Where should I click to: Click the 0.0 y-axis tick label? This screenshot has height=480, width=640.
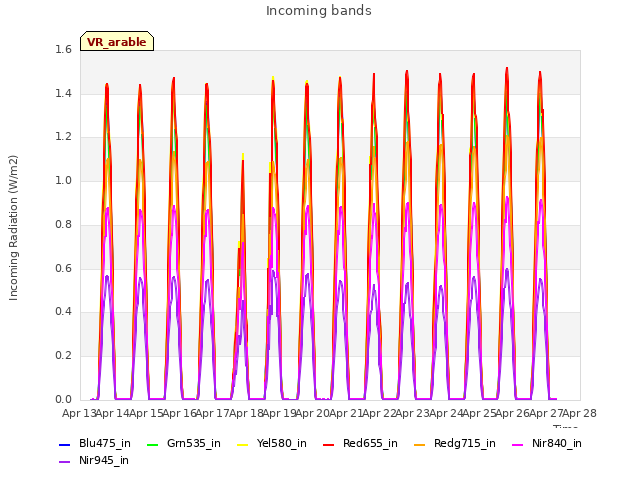point(63,399)
